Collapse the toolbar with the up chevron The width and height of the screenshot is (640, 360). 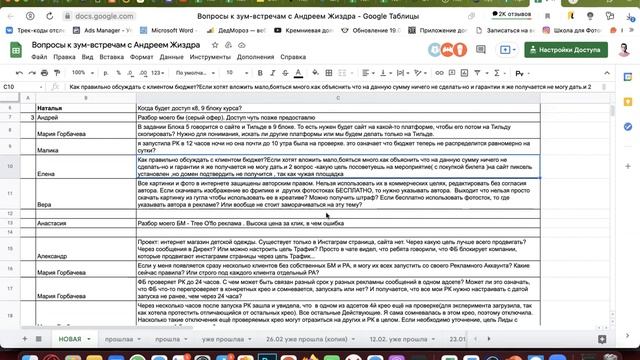(x=607, y=73)
